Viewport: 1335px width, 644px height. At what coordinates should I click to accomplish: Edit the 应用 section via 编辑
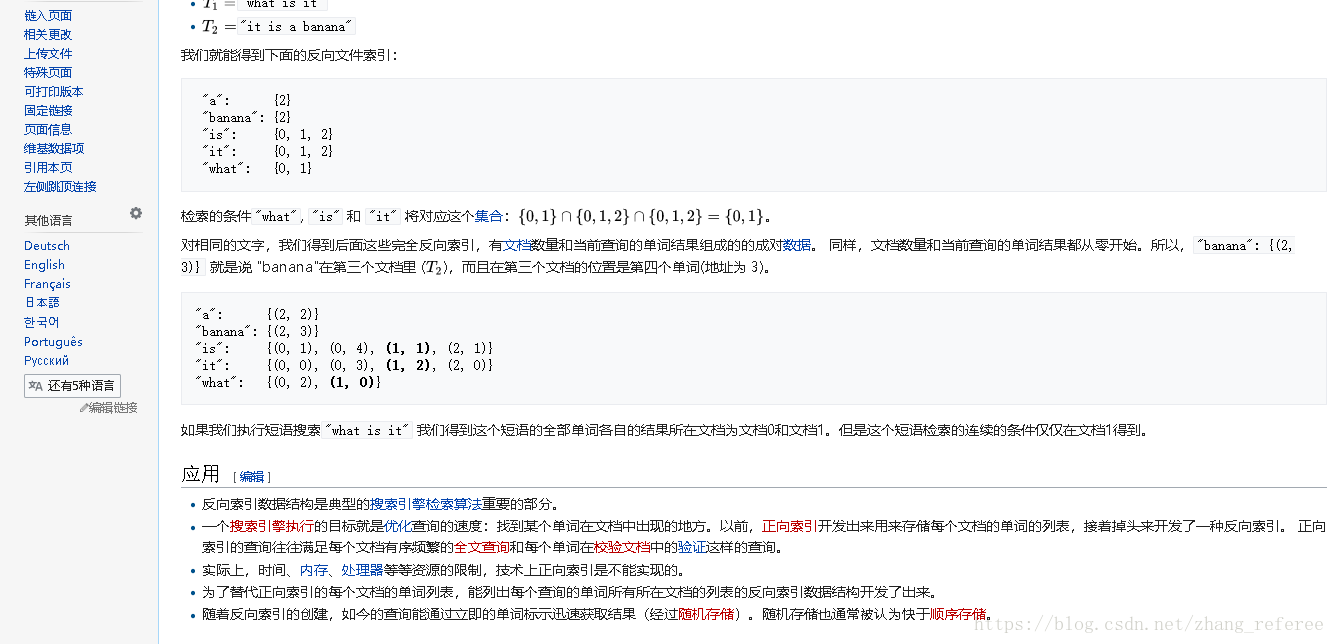click(252, 477)
